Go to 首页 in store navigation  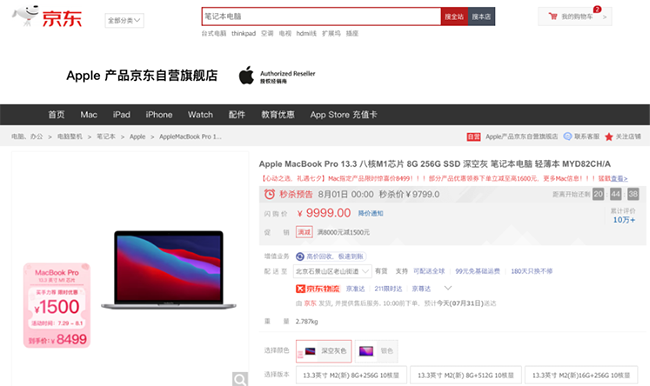tap(56, 114)
